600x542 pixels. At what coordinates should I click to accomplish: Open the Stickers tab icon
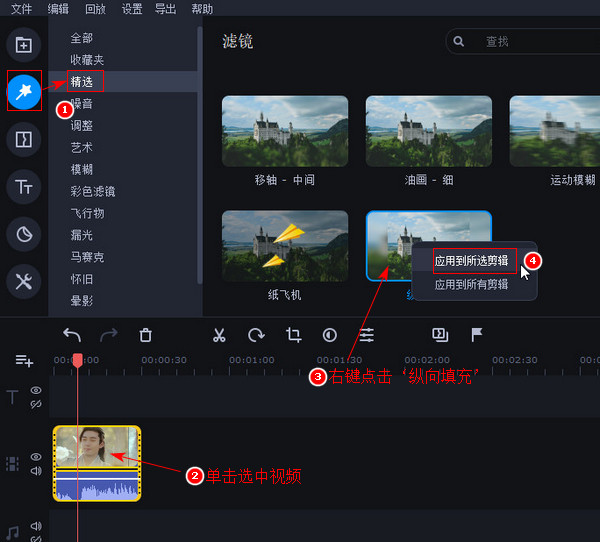24,234
